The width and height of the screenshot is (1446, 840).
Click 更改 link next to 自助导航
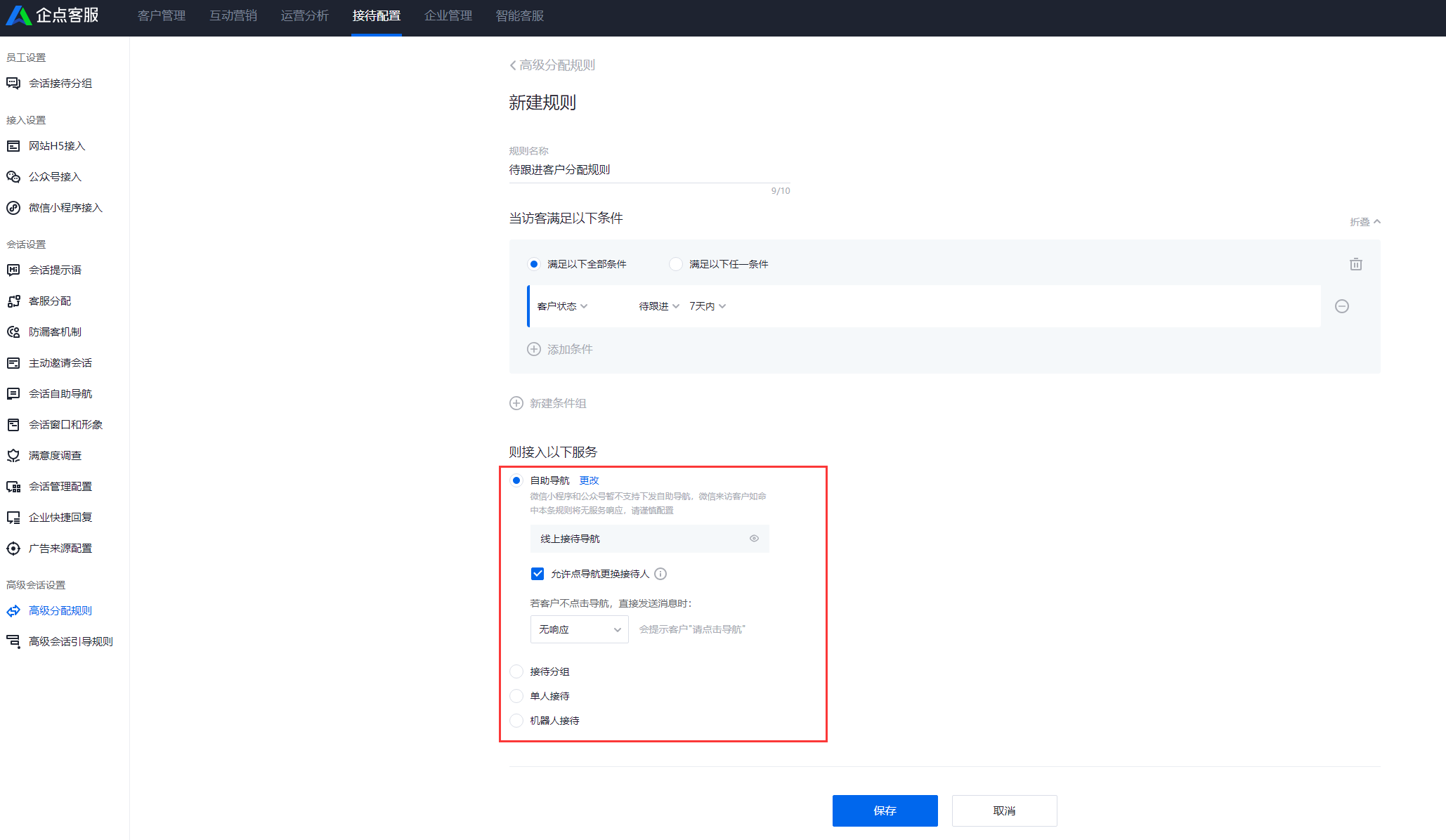pos(590,480)
